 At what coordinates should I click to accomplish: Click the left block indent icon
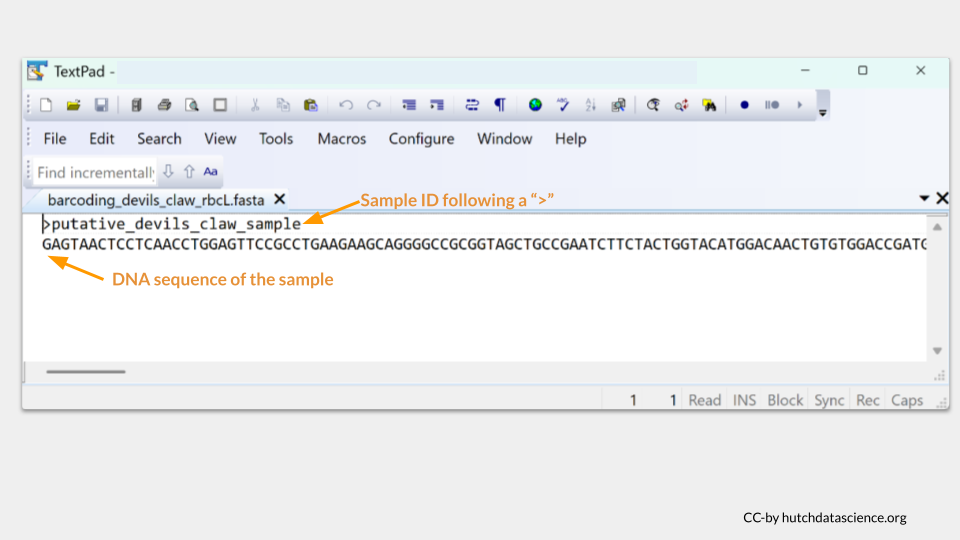tap(409, 105)
